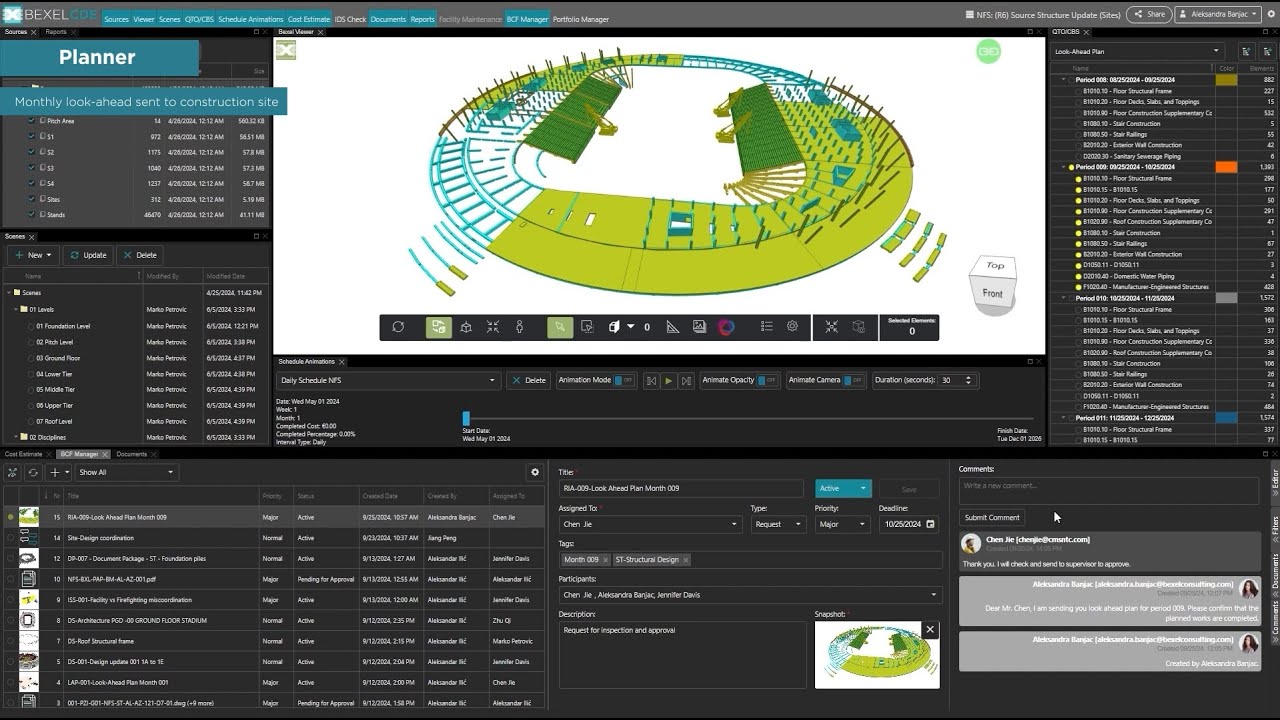Open the BCF Manager top menu
This screenshot has height=720, width=1280.
(x=527, y=19)
